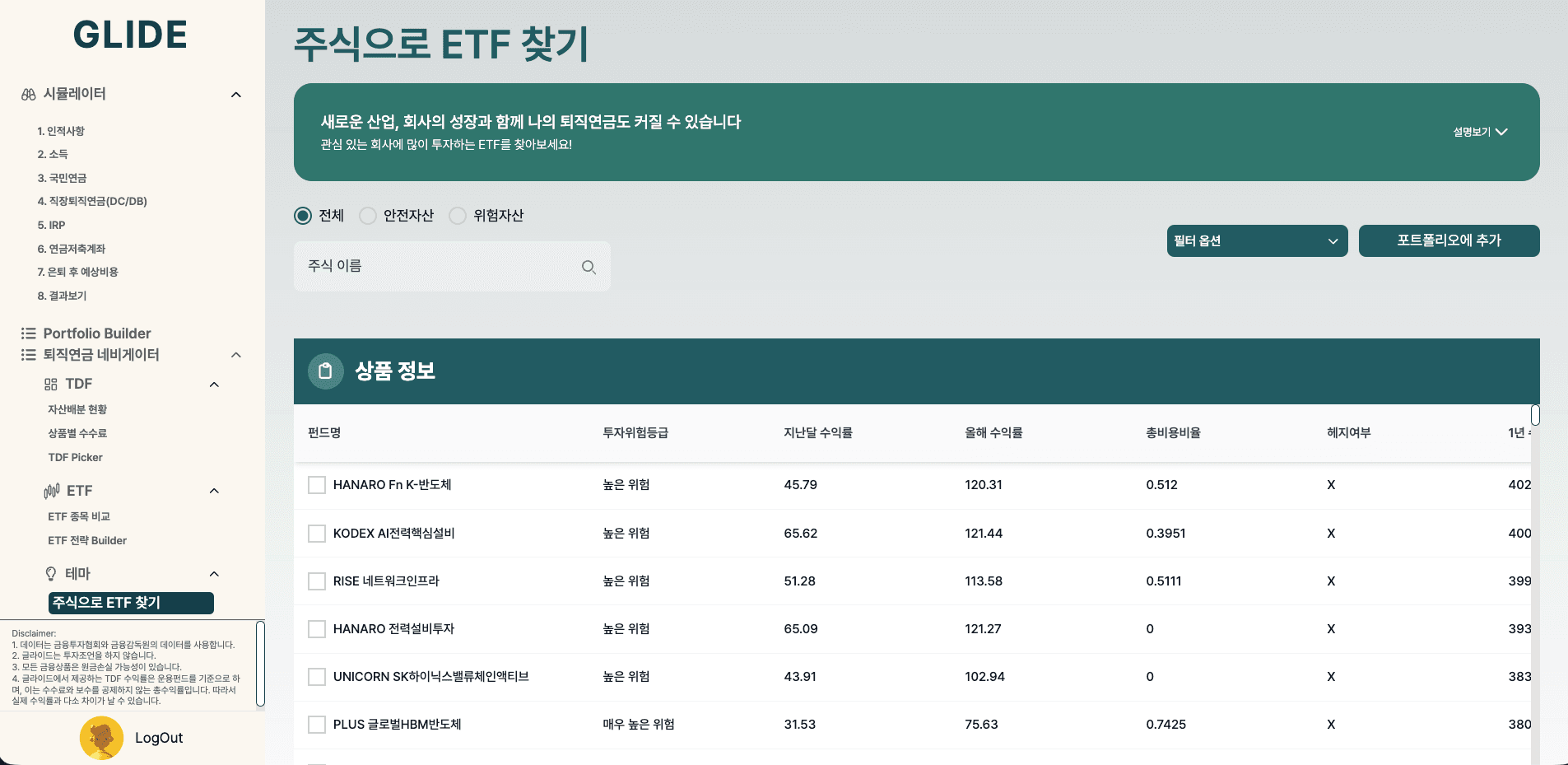This screenshot has width=1568, height=765.
Task: Check the RISE 네트워크인프라 checkbox
Action: (317, 581)
